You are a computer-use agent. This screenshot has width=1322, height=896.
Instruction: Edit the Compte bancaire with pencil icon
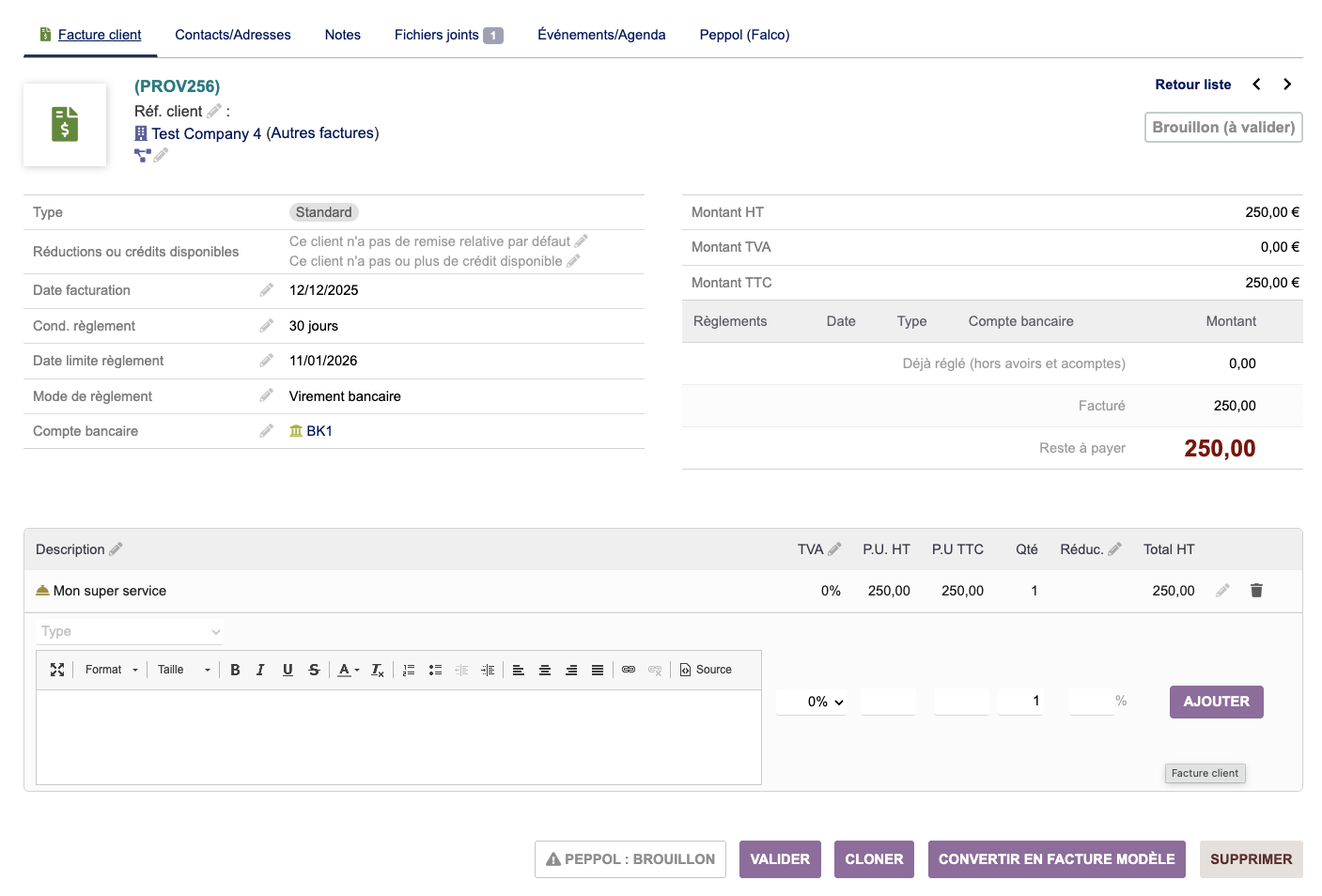(x=267, y=431)
